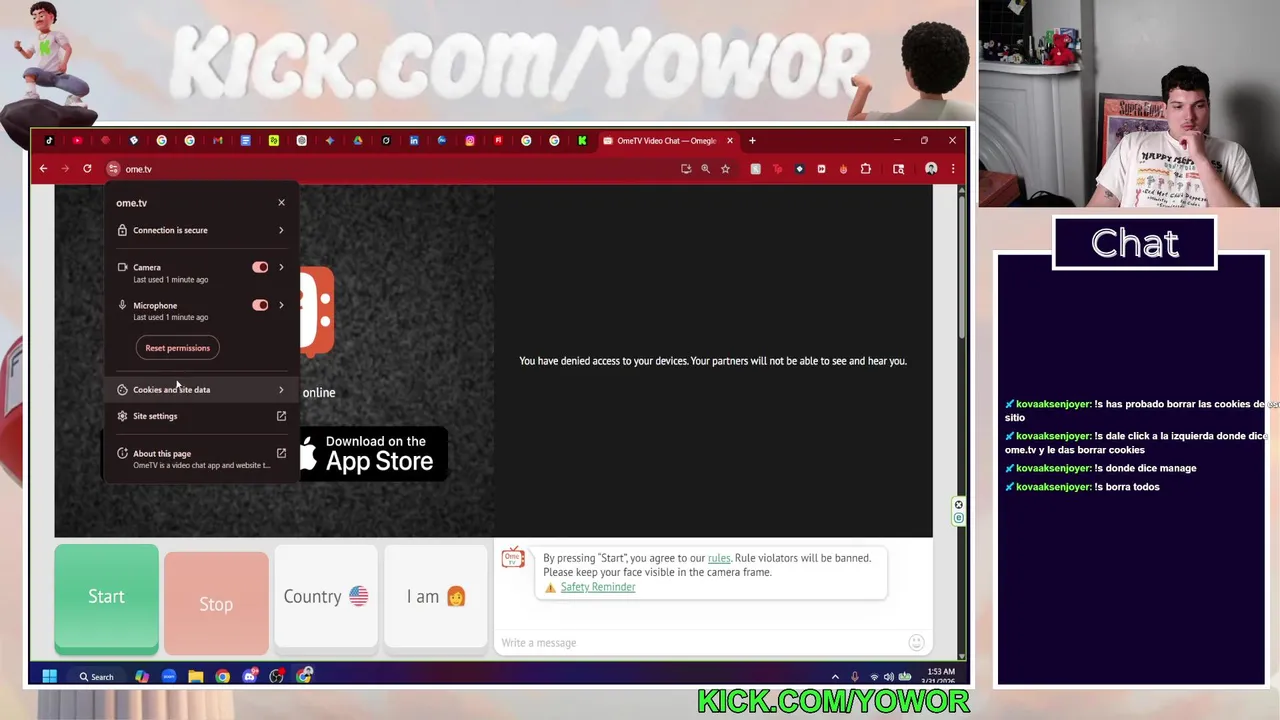Close the ome.tv site info popup

(x=281, y=203)
